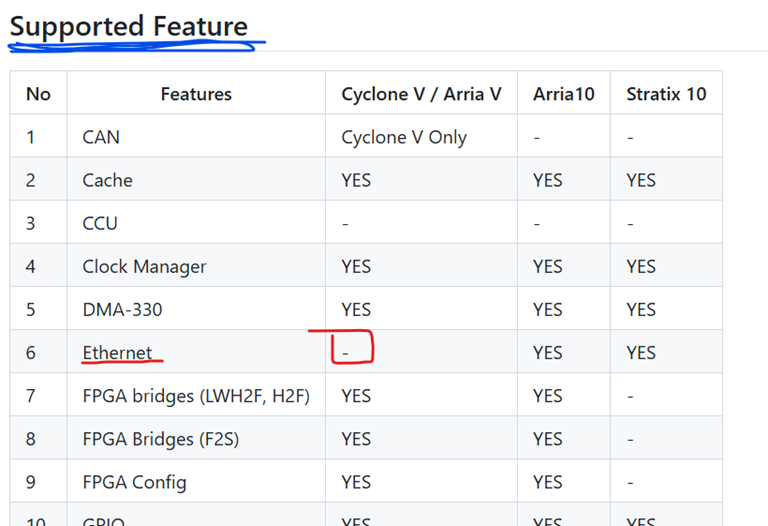Click the "Cyclone V / Arria V" column header

[x=421, y=94]
